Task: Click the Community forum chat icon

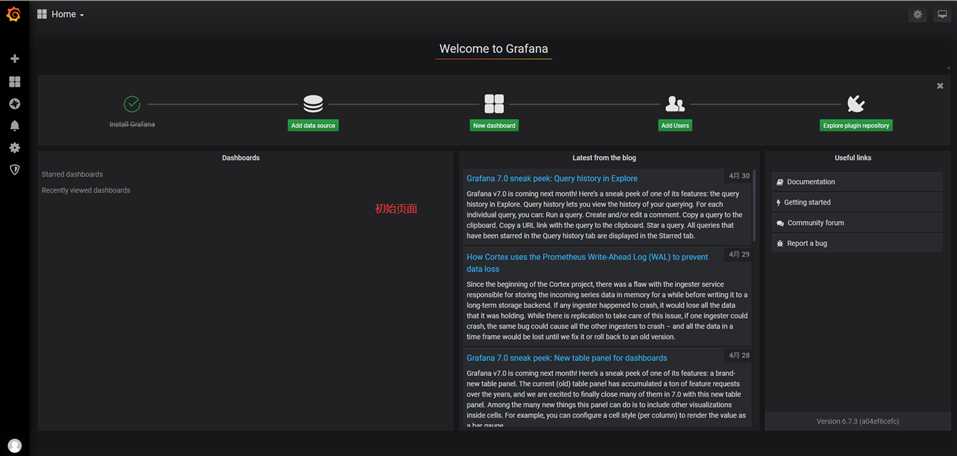Action: tap(780, 223)
